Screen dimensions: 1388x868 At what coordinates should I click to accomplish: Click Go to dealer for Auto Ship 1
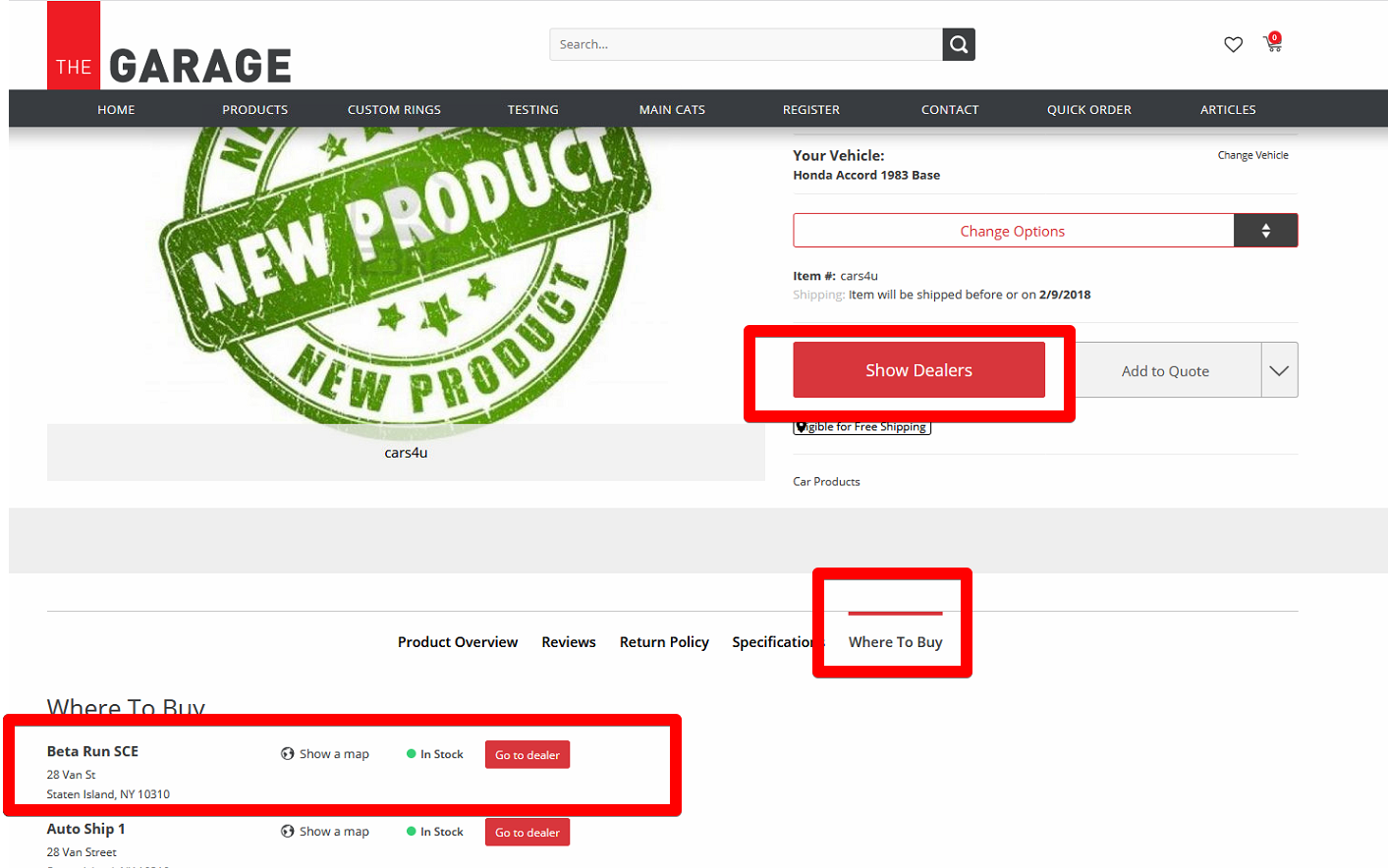[527, 833]
